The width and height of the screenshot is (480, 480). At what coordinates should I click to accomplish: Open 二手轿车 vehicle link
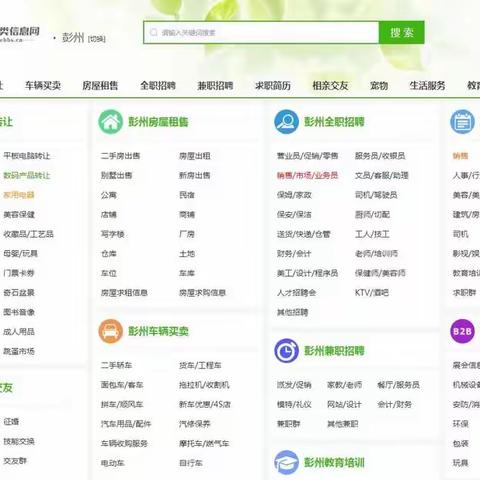pyautogui.click(x=116, y=365)
